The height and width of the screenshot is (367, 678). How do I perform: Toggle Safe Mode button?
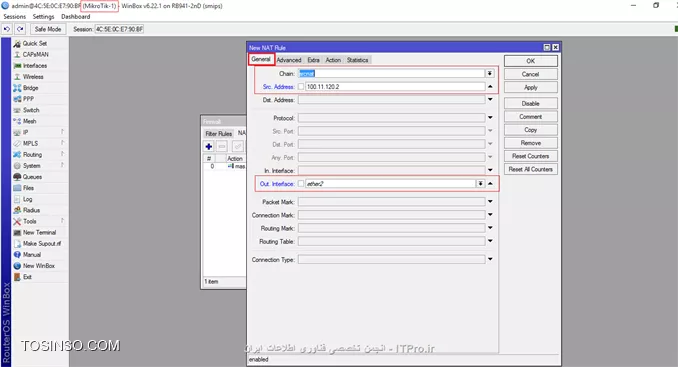tap(48, 29)
